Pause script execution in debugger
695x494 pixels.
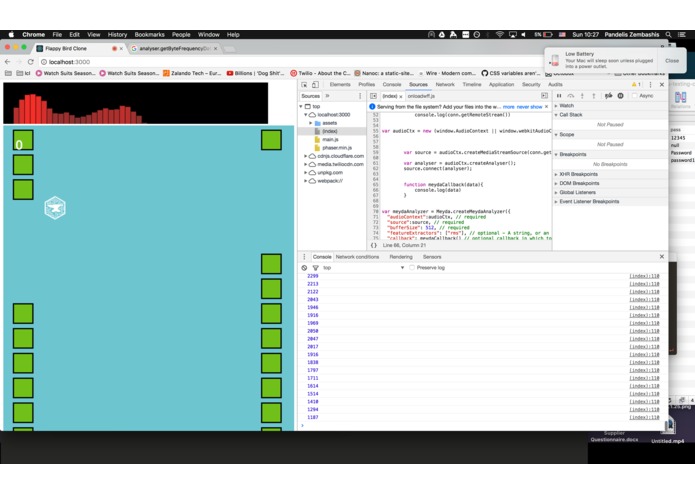[559, 96]
